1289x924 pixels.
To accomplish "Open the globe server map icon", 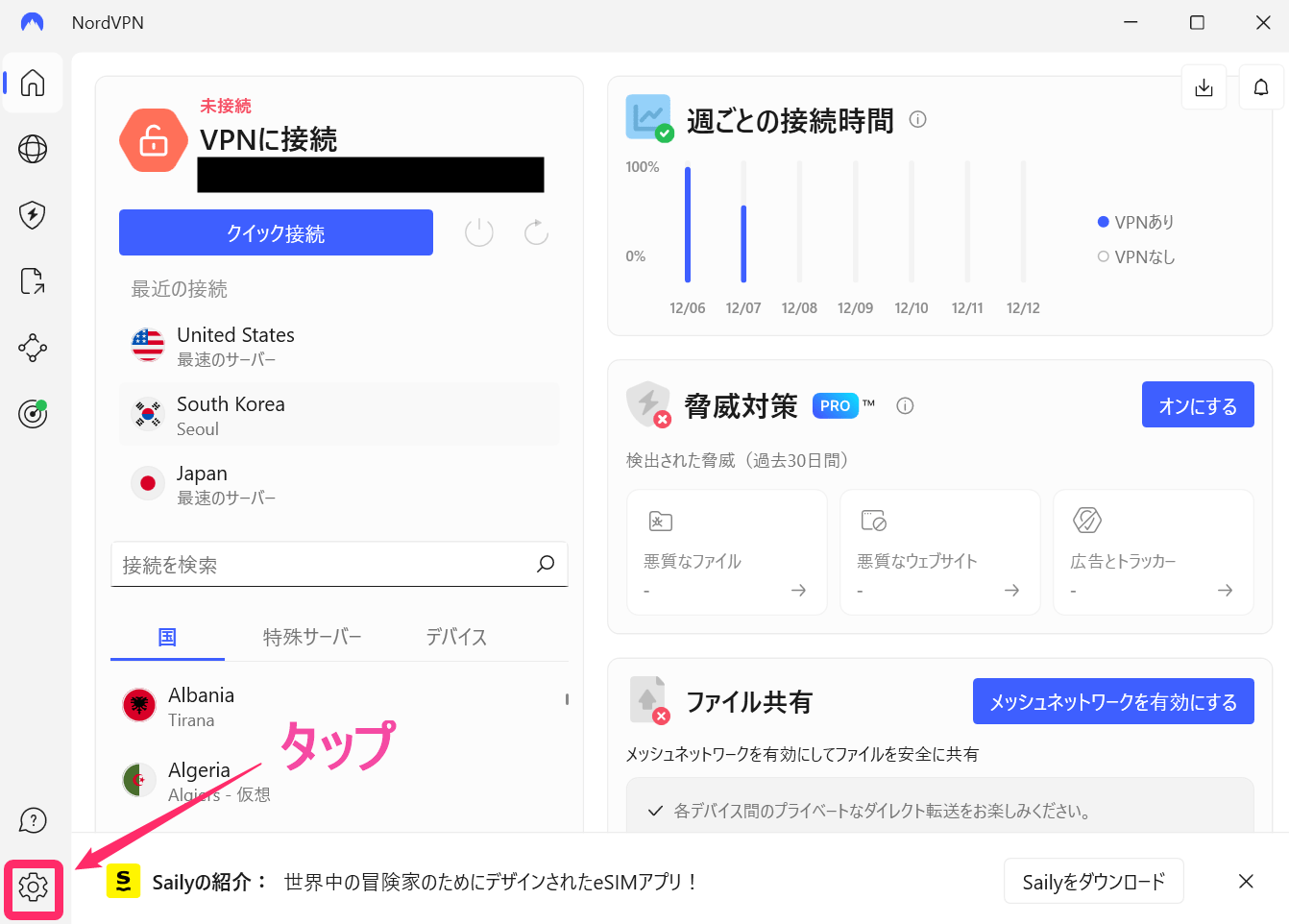I will pyautogui.click(x=33, y=149).
